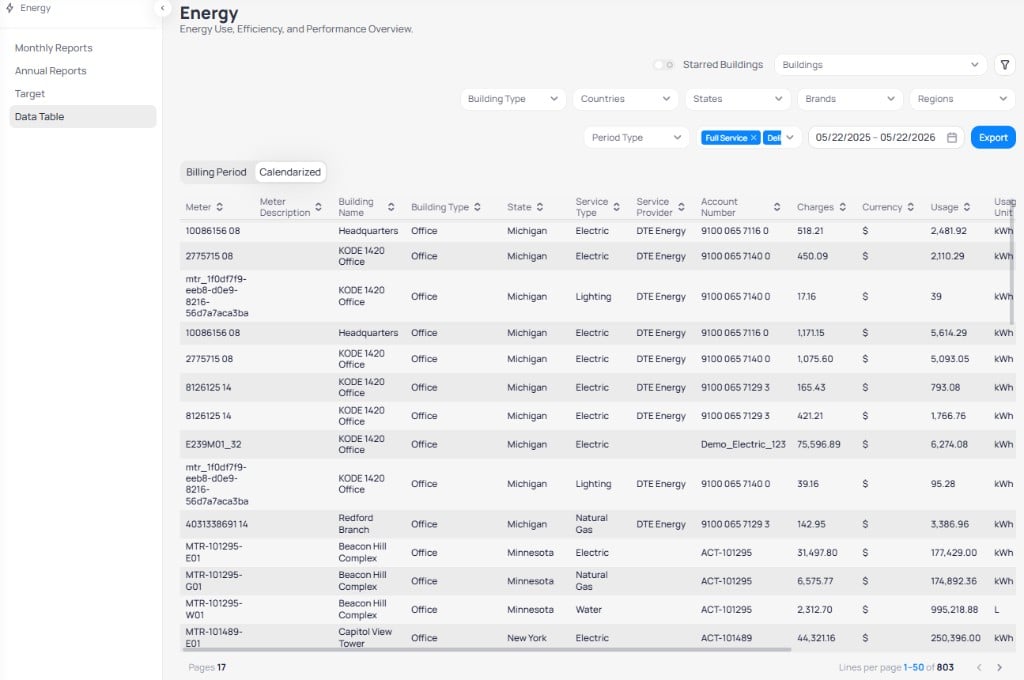
Task: Go to the next page arrow
Action: pos(999,668)
